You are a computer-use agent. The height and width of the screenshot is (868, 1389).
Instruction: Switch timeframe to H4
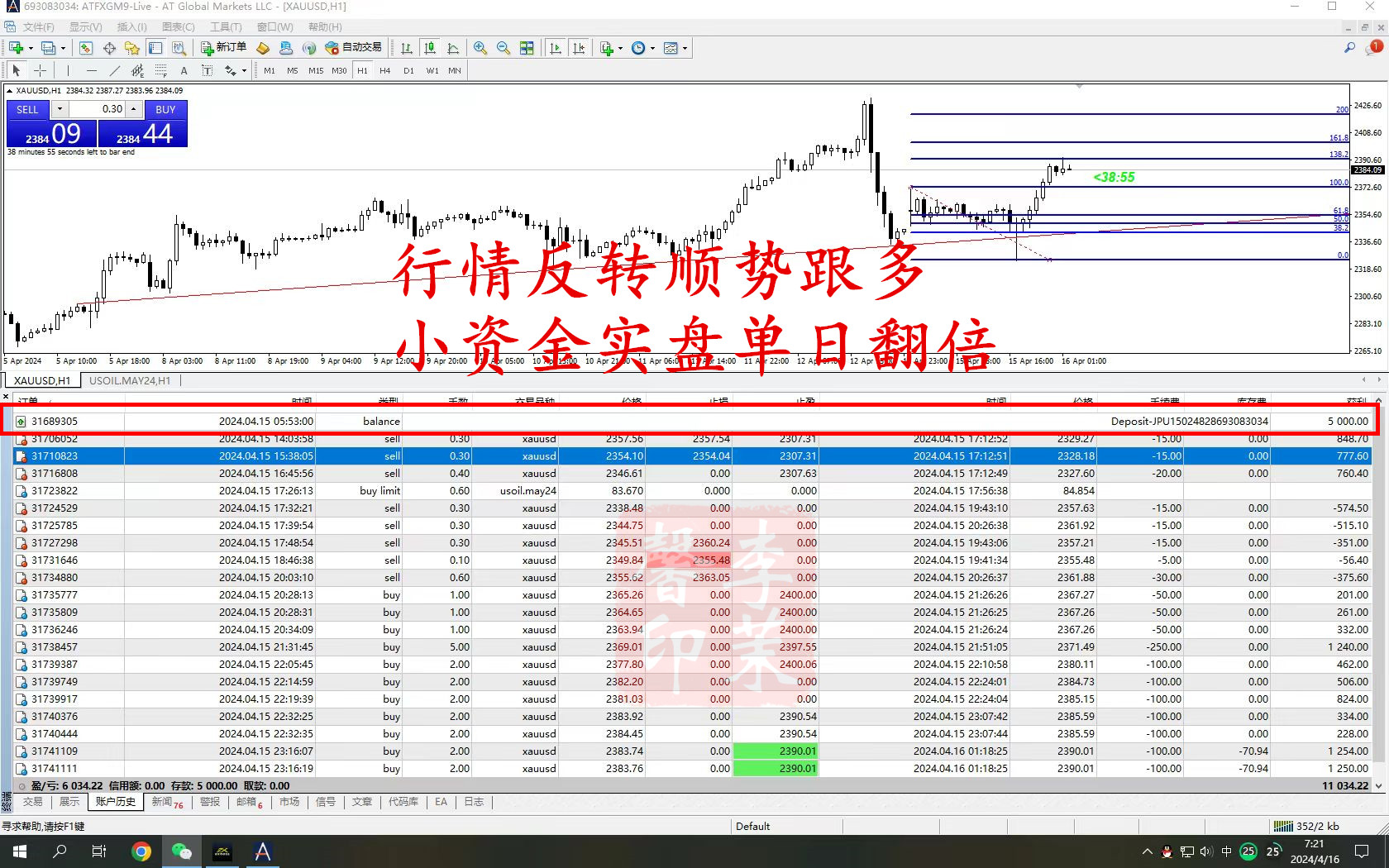click(x=385, y=70)
